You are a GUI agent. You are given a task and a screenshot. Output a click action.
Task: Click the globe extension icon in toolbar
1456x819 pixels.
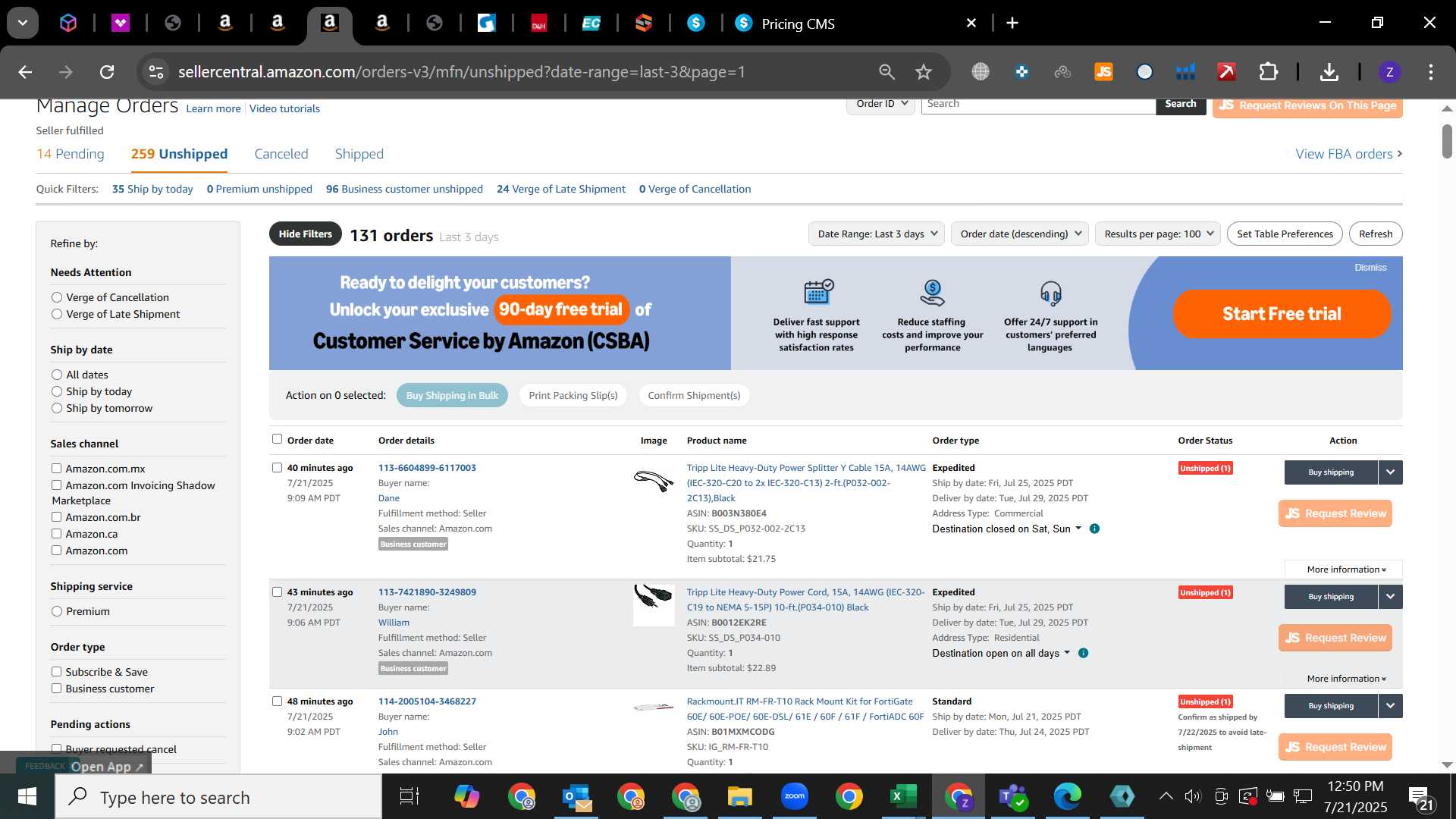(x=981, y=72)
